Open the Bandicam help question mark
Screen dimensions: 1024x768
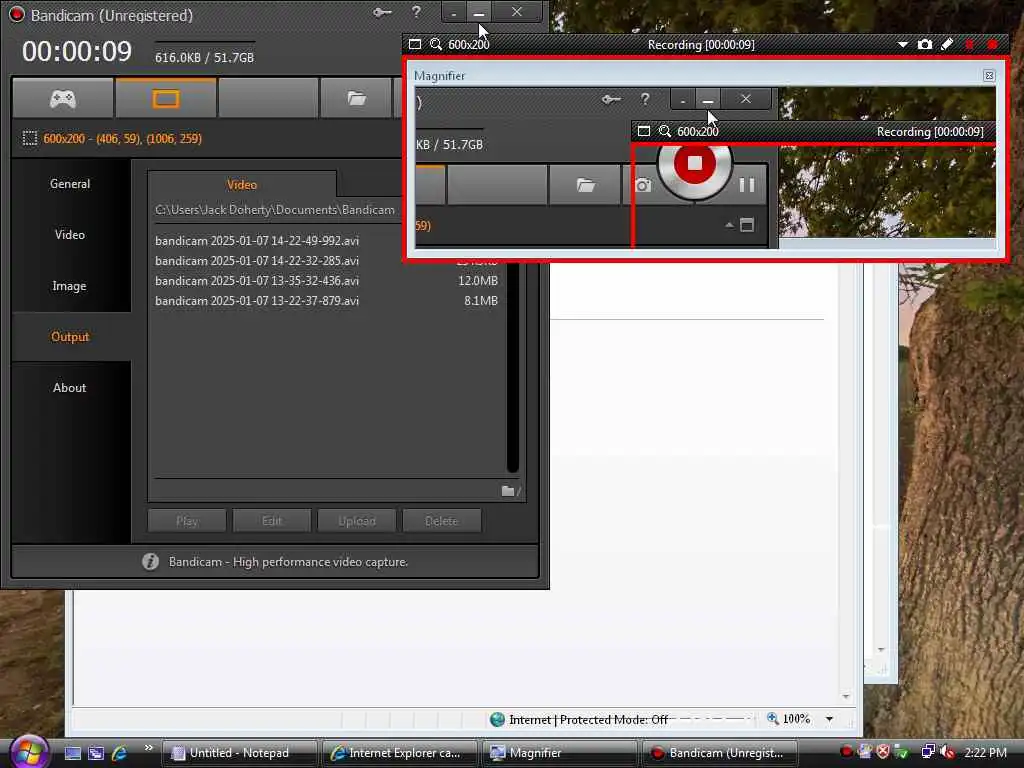416,12
